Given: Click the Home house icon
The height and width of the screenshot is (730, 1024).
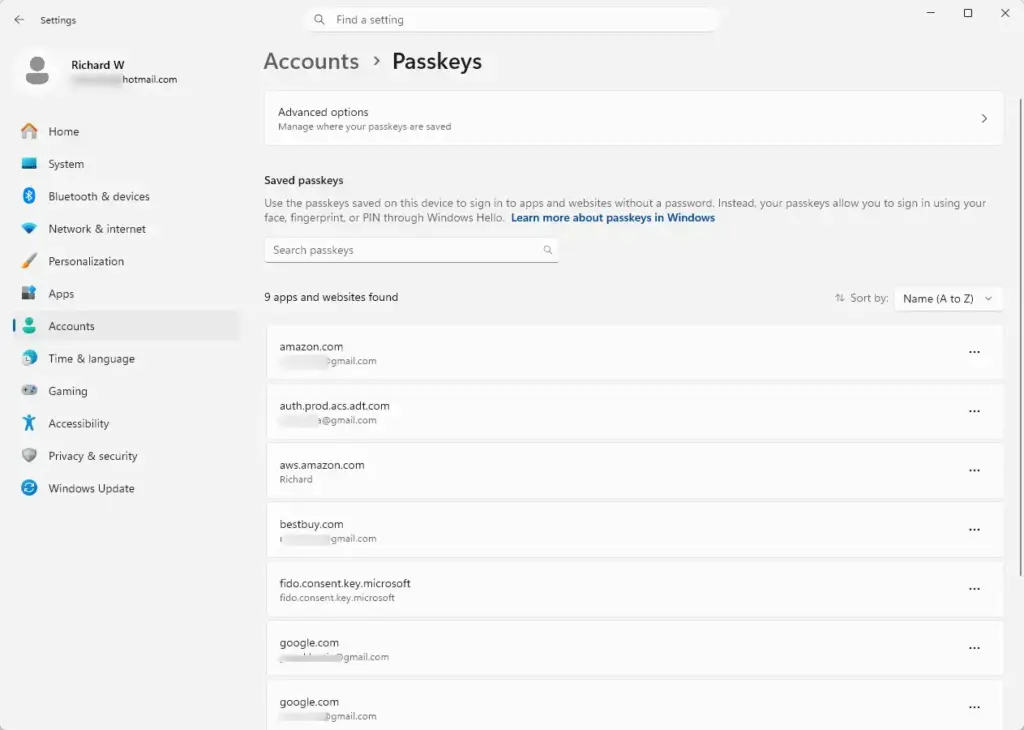Looking at the screenshot, I should coord(29,131).
